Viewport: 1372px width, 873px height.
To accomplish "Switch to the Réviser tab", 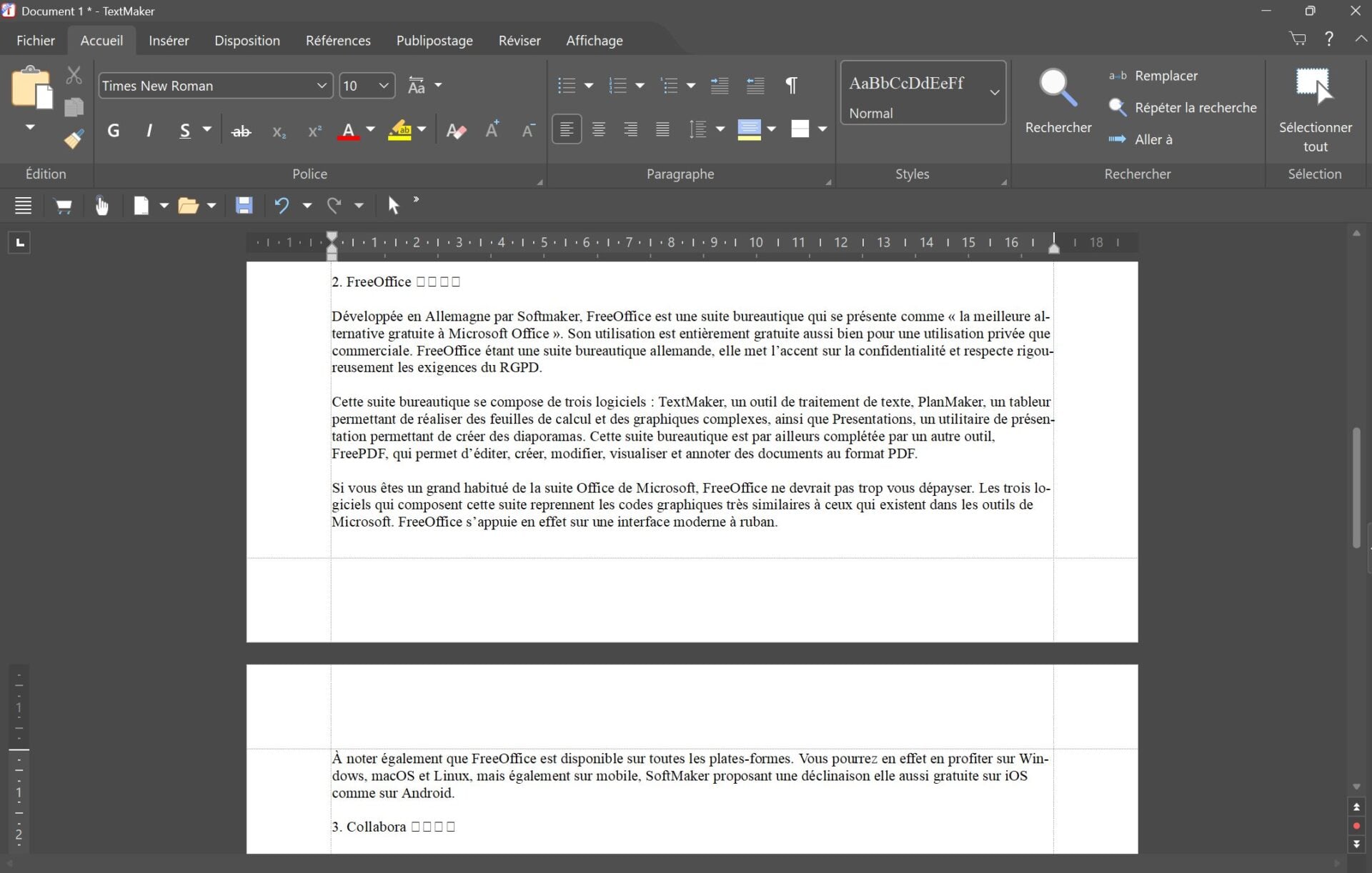I will pos(520,41).
